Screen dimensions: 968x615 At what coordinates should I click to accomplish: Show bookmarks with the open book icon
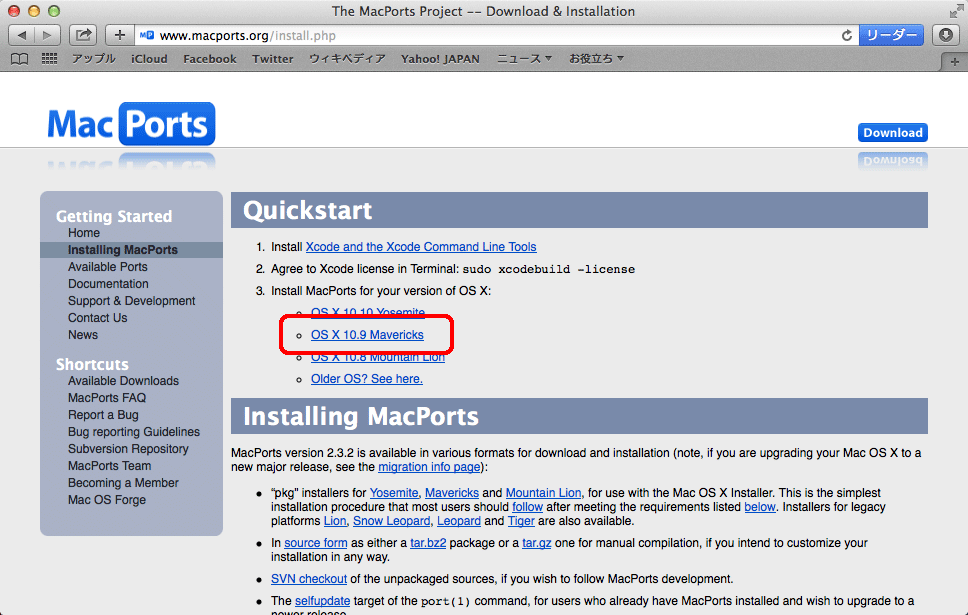[20, 59]
